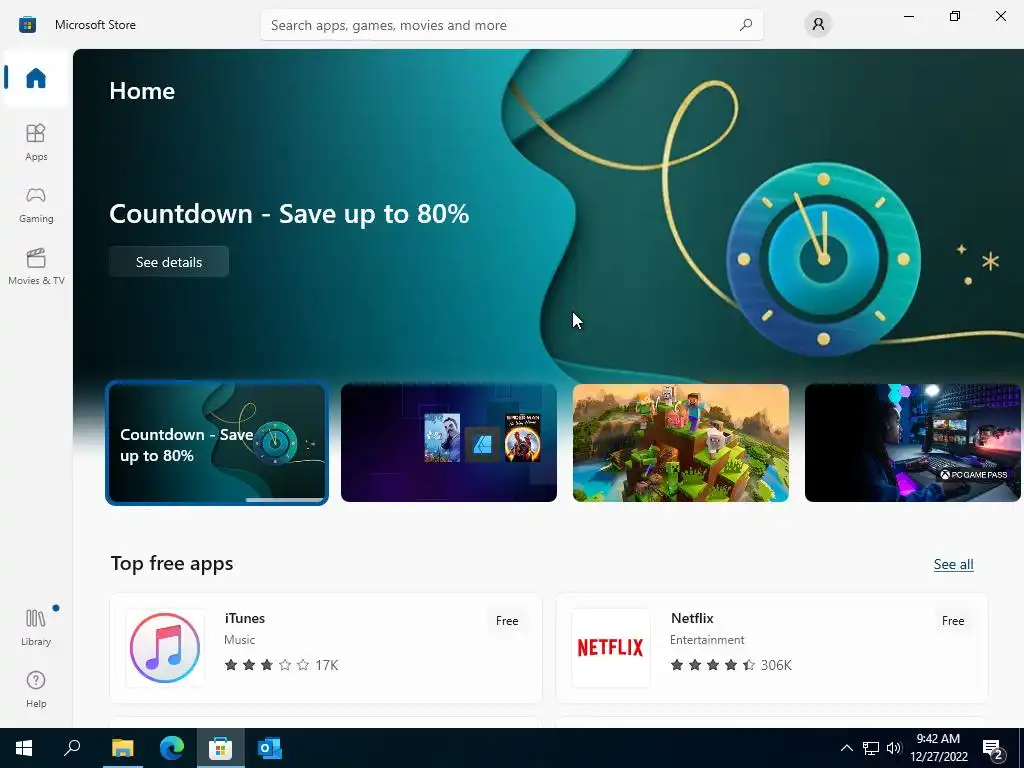
Task: Open the notification center icon
Action: (993, 749)
